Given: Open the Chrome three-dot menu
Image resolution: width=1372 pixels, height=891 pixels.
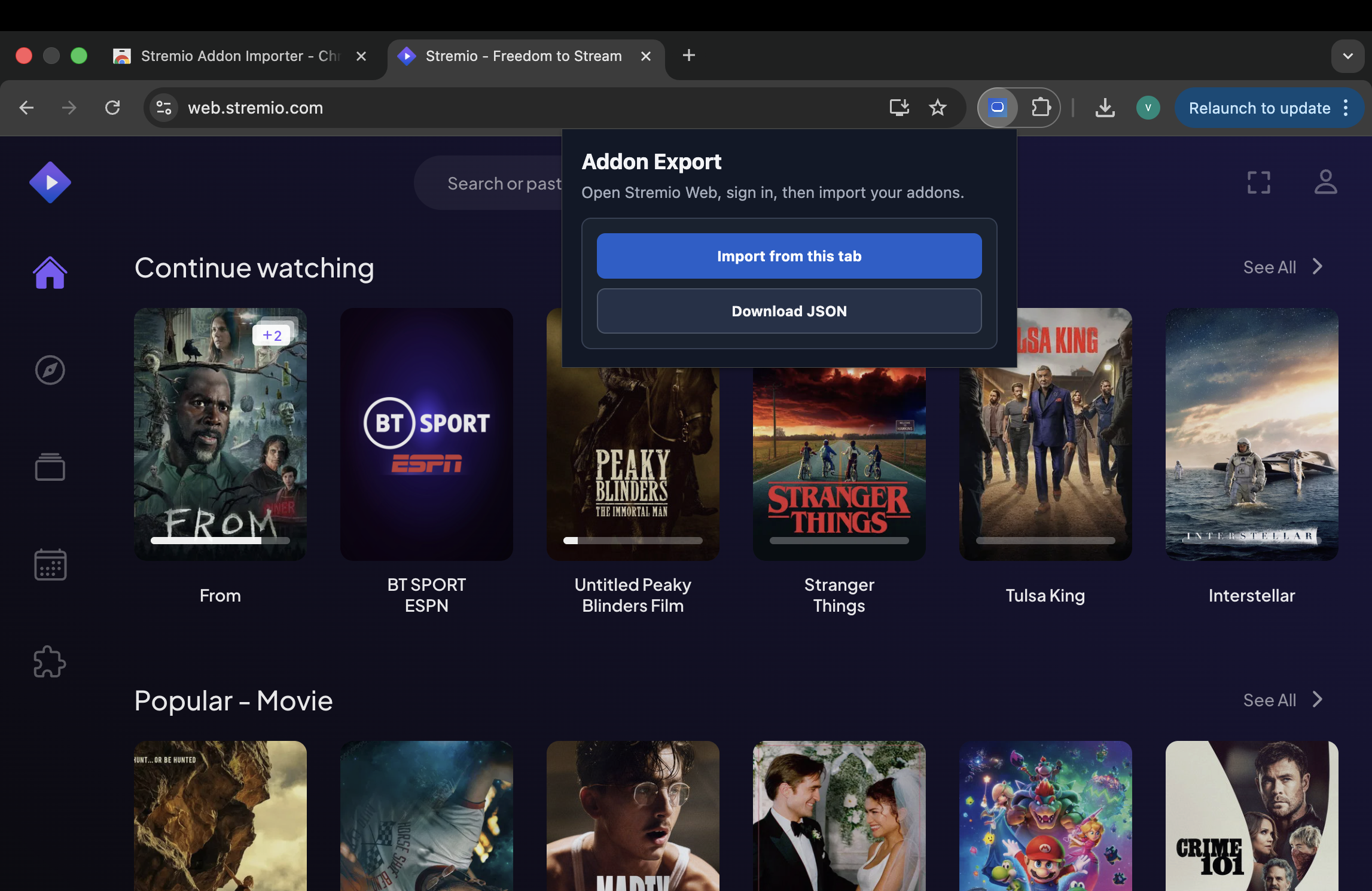Looking at the screenshot, I should [1346, 108].
